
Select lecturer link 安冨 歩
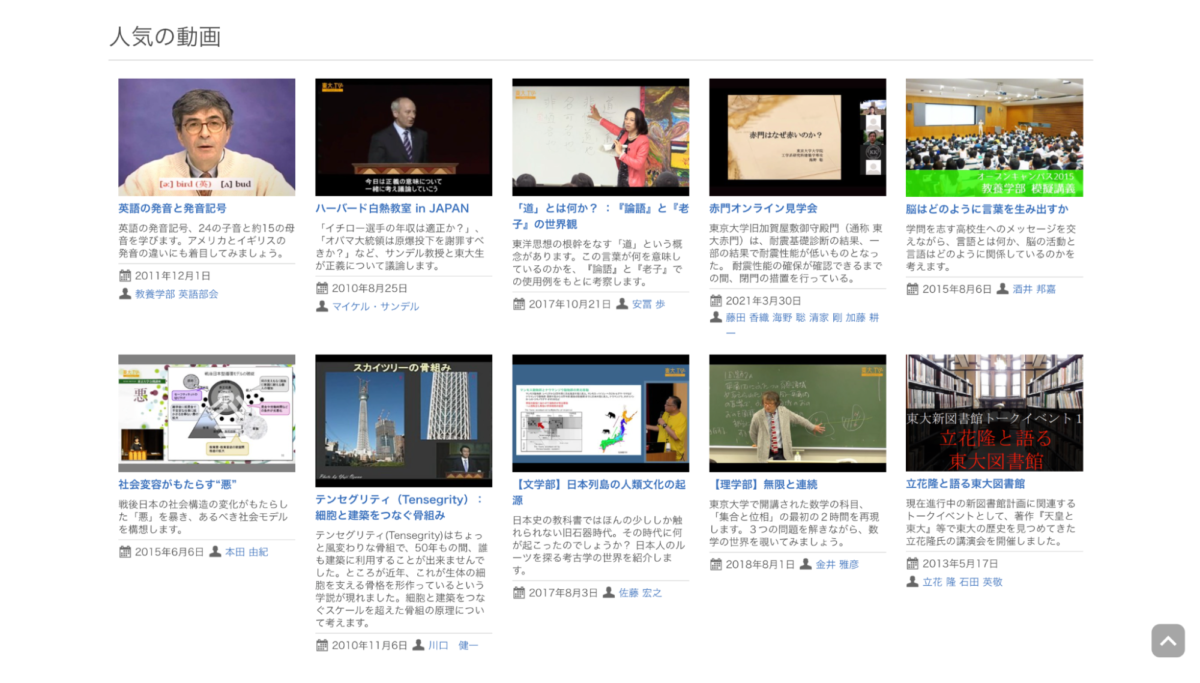click(x=648, y=304)
